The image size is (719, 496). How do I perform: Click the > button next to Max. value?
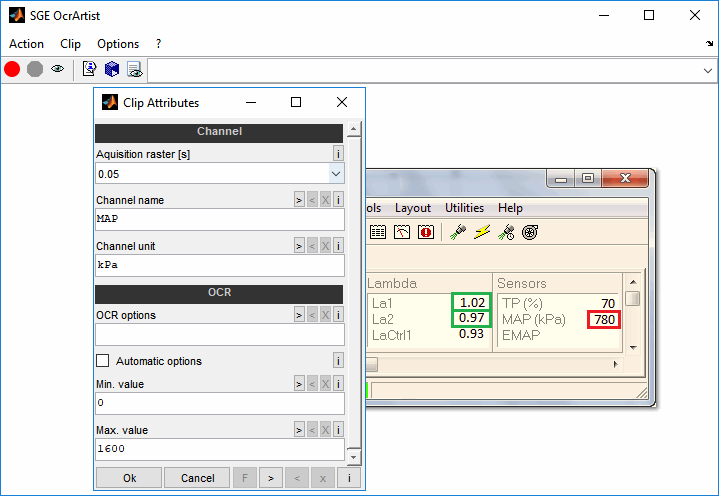point(299,430)
